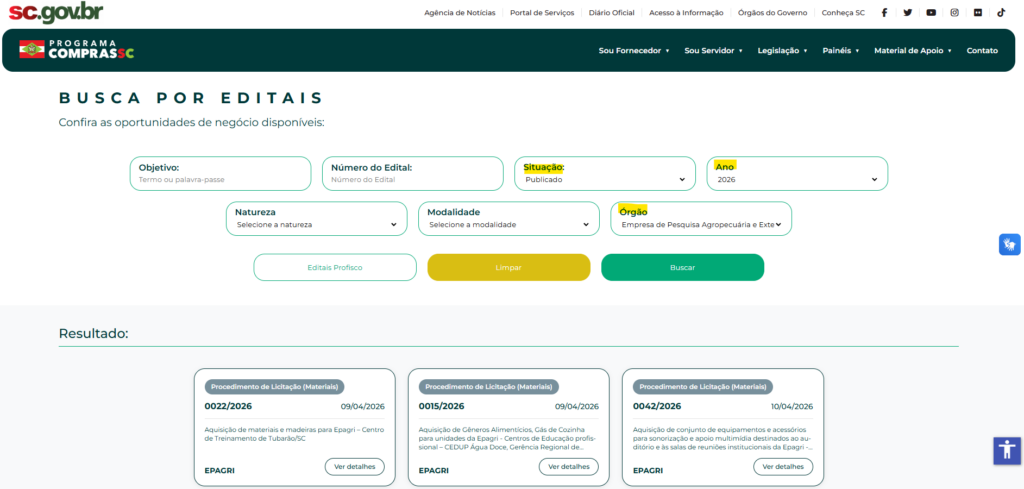Open the Instagram social icon
Screen dimensions: 1024x489
(954, 13)
